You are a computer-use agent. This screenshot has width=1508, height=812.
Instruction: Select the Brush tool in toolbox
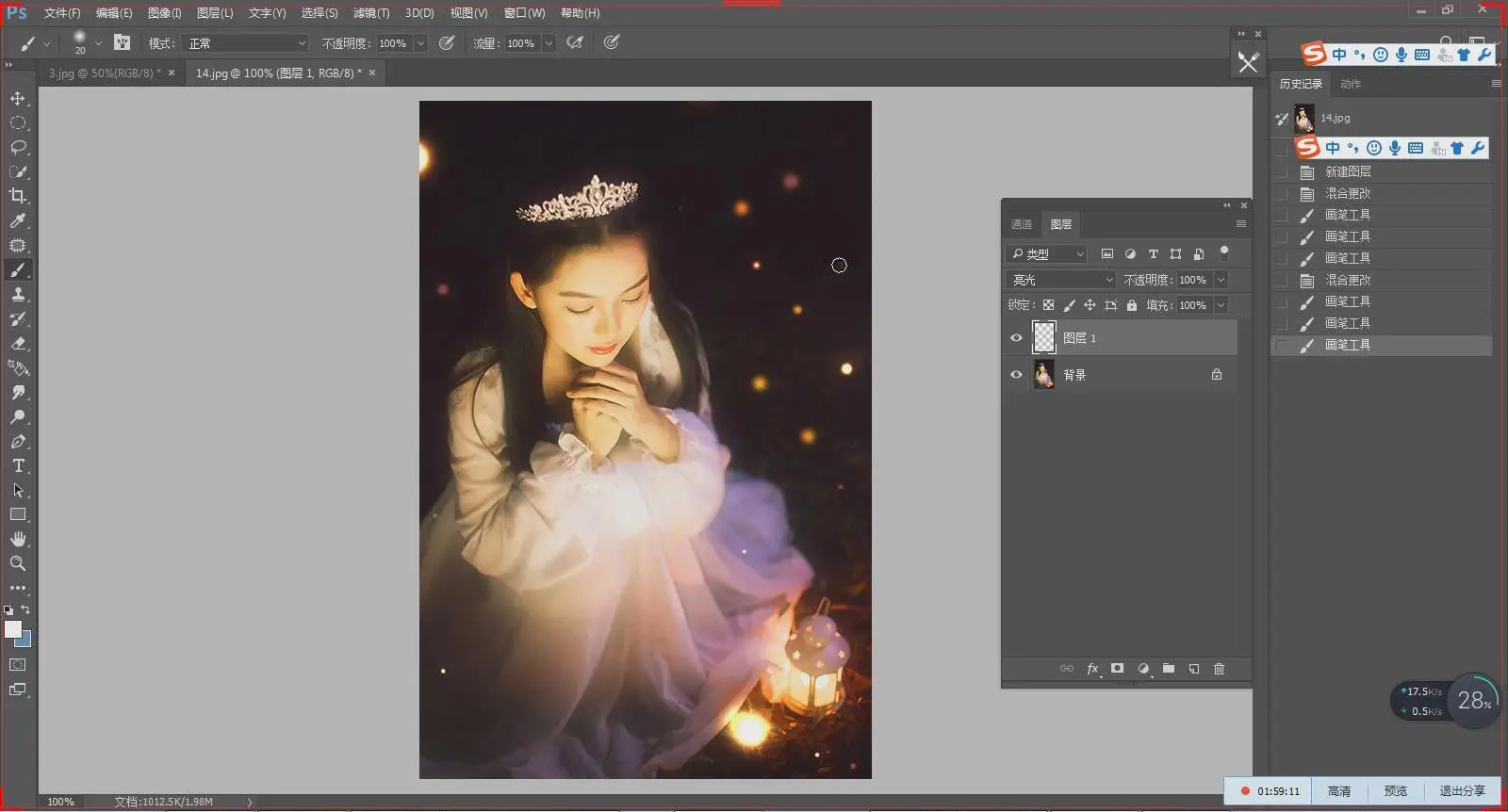point(18,270)
